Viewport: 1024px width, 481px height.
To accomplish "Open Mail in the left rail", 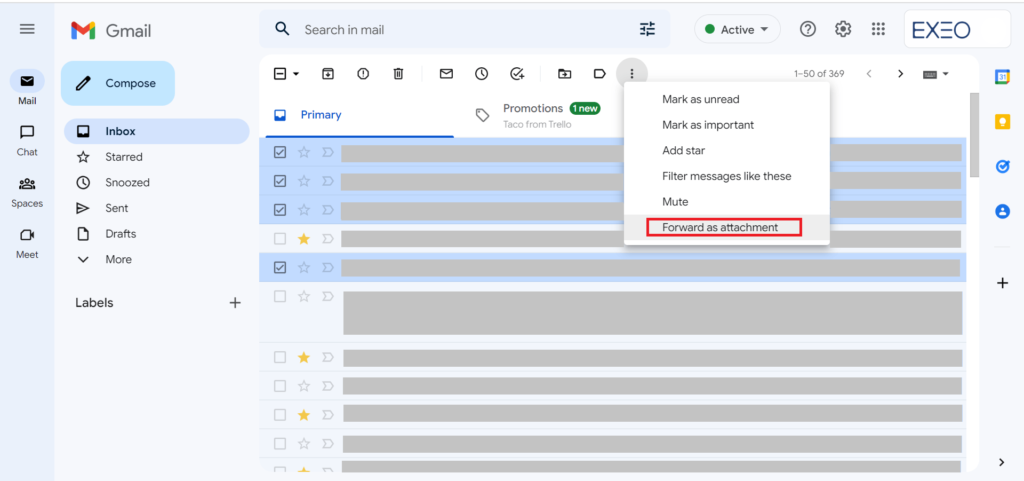I will pos(27,88).
